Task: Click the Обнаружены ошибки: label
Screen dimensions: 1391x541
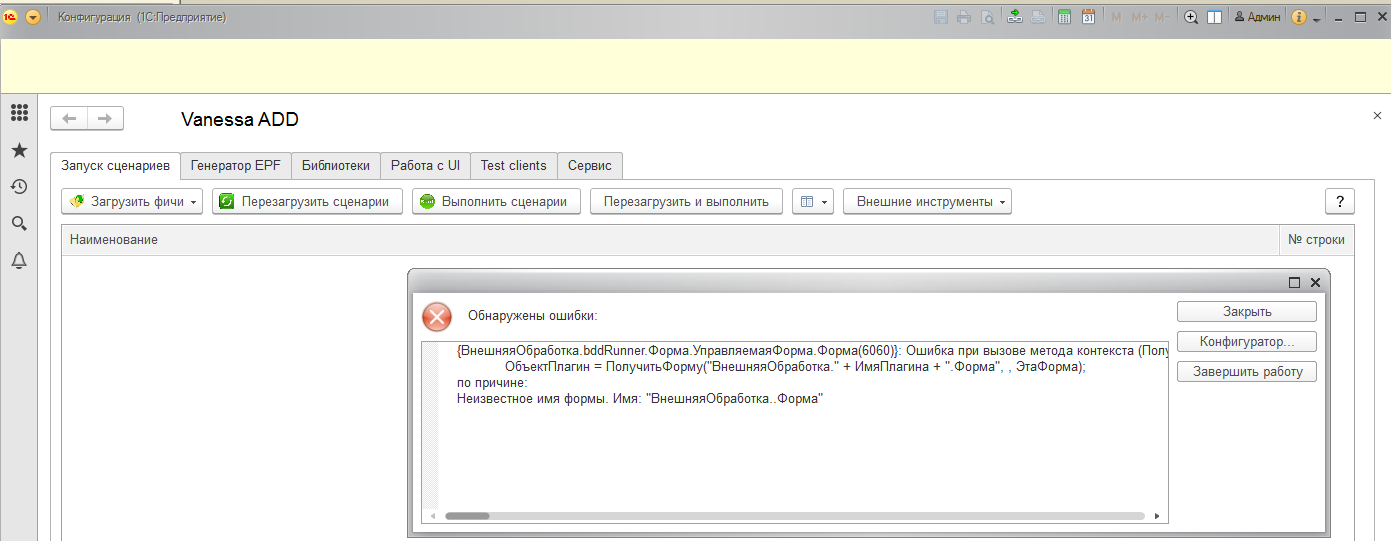Action: click(x=532, y=316)
